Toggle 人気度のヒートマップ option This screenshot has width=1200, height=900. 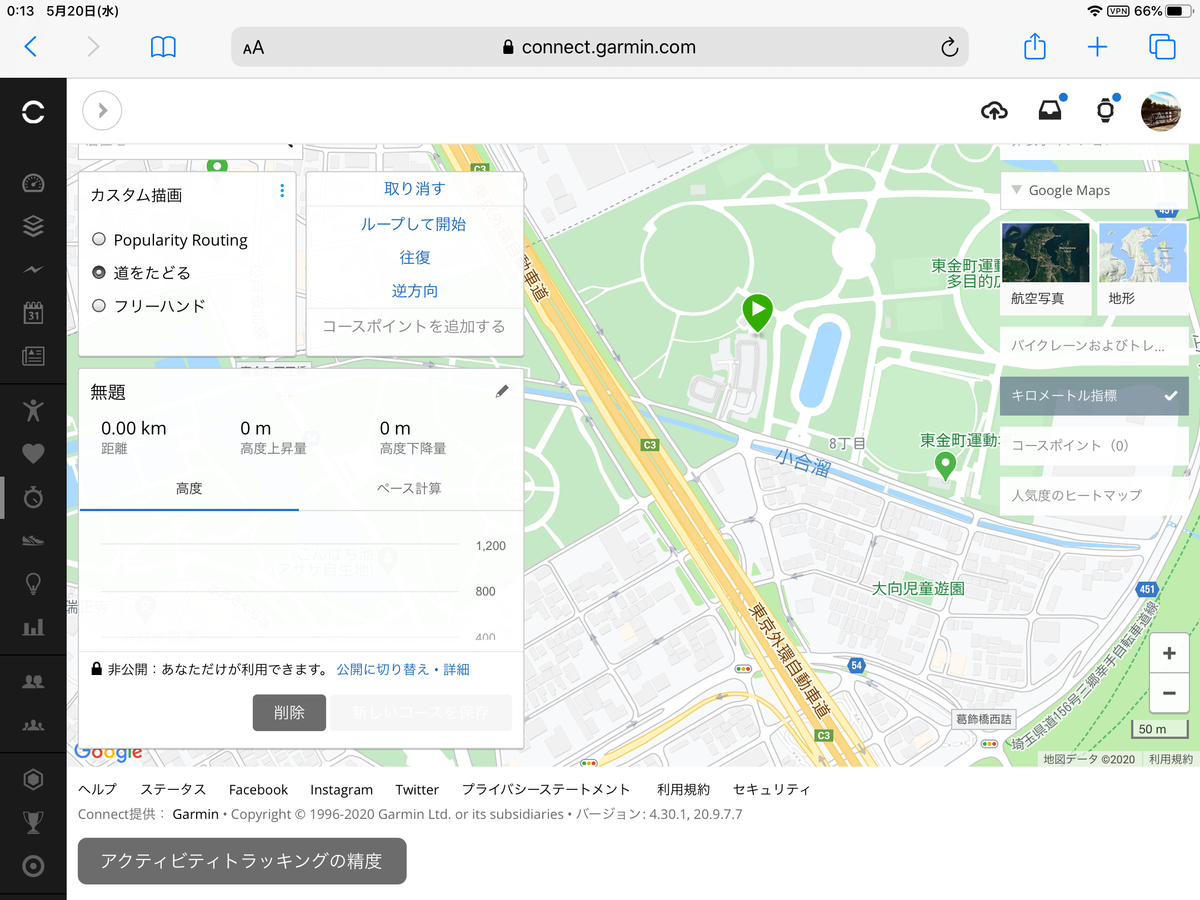pyautogui.click(x=1094, y=495)
